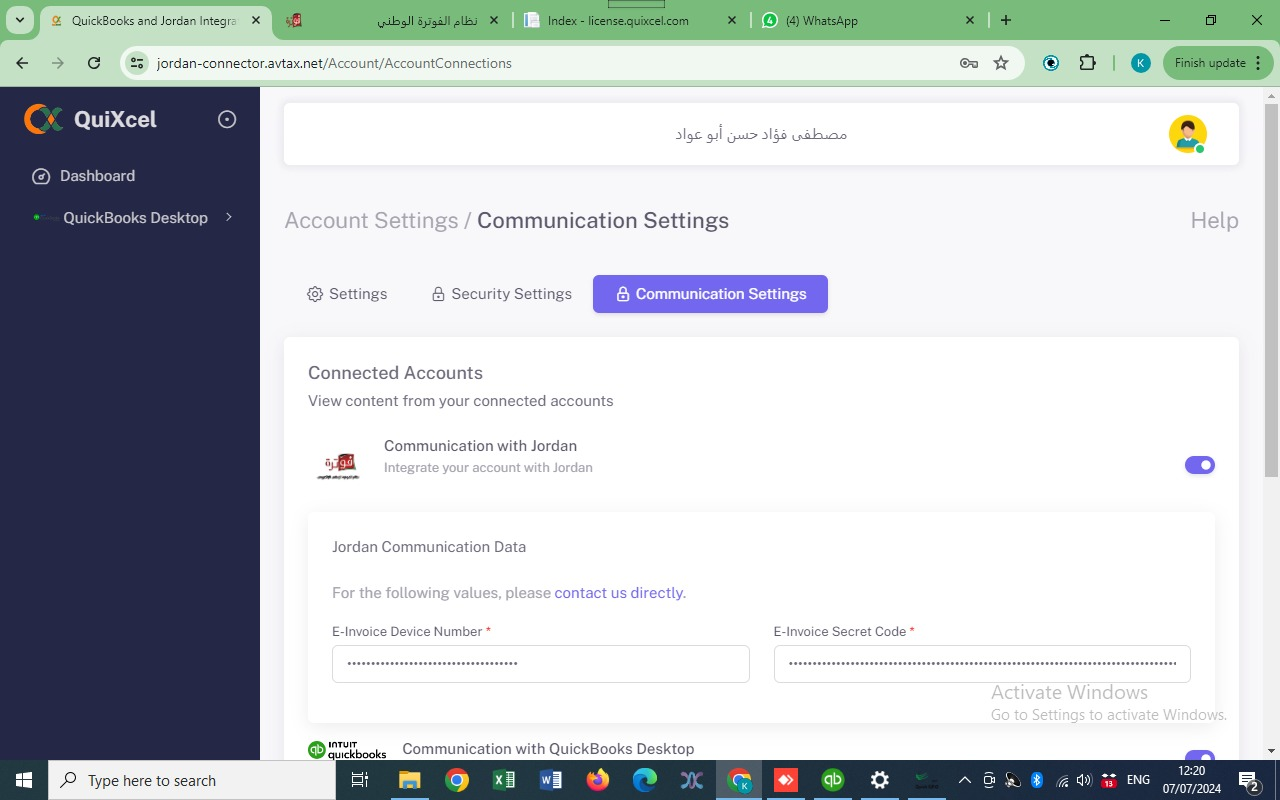Open the Chrome Extensions puzzle icon

[x=1088, y=63]
